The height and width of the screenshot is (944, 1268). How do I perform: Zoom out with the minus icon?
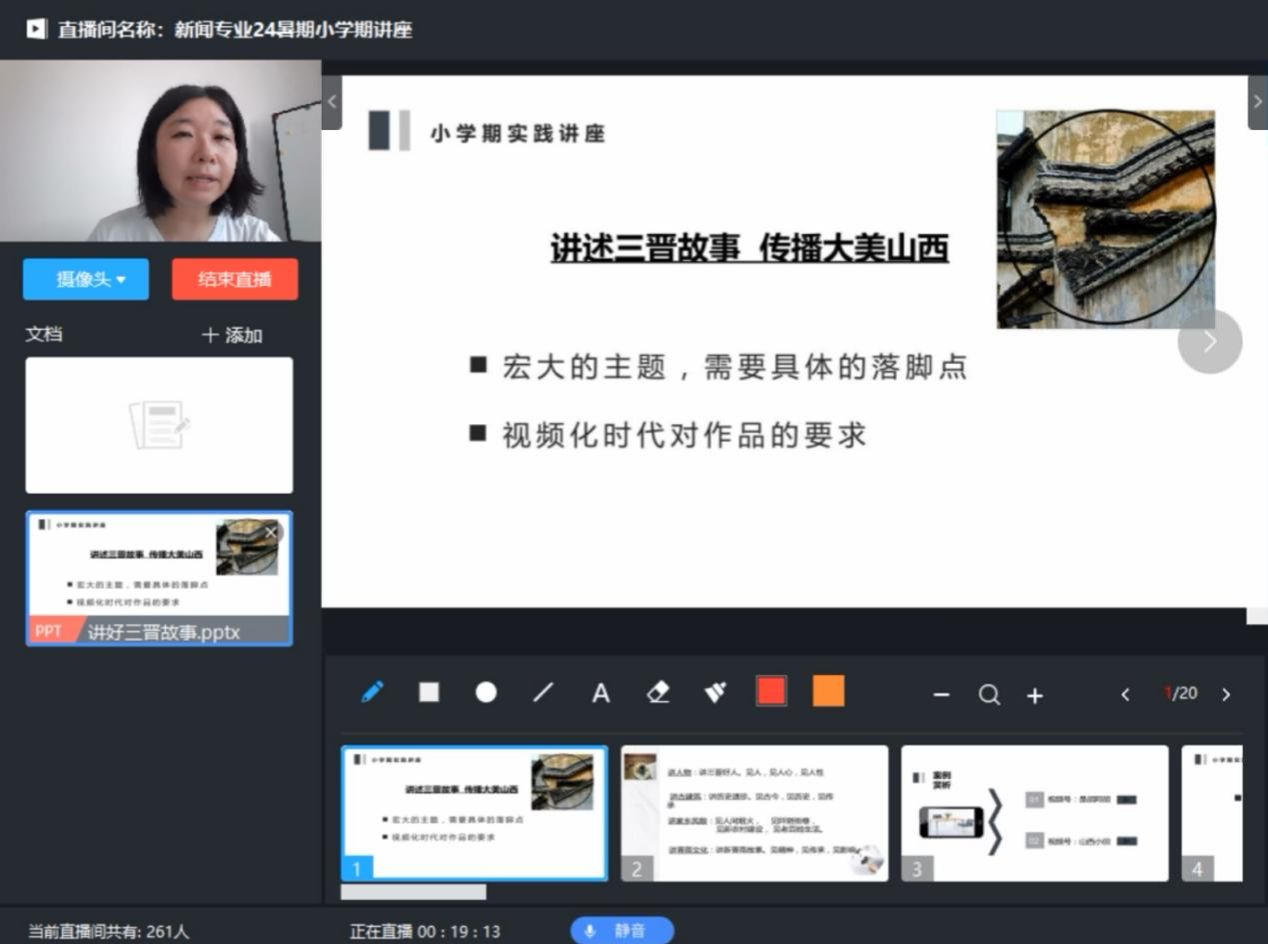(941, 695)
